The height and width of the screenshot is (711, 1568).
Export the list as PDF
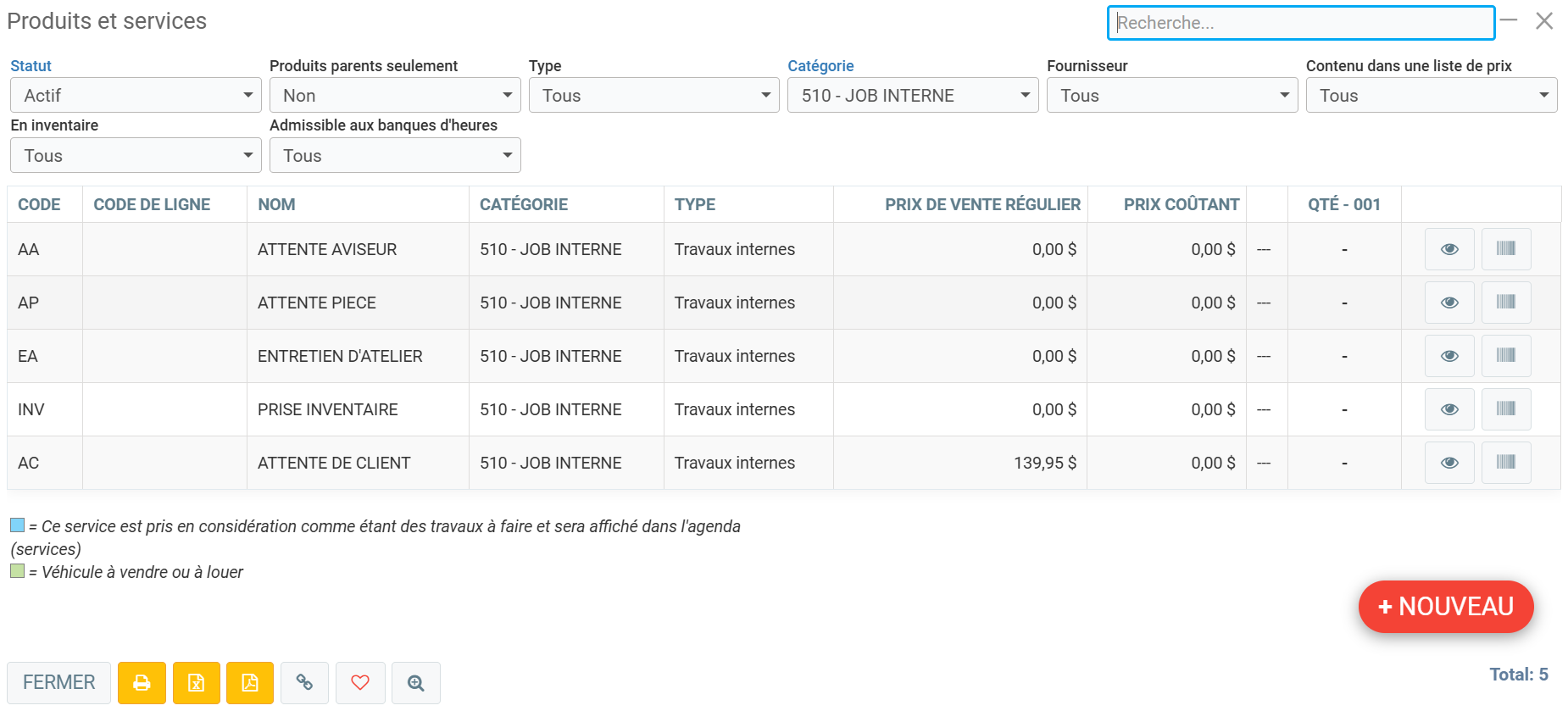250,683
